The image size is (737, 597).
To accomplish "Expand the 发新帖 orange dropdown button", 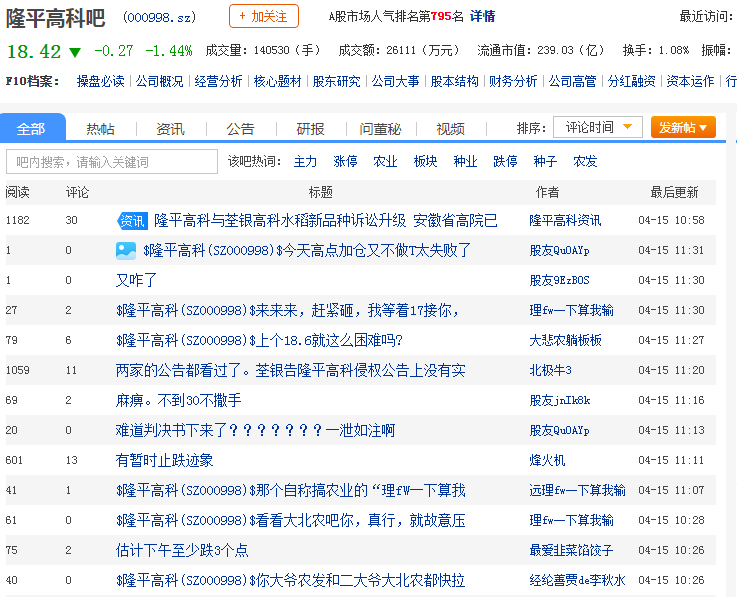I will (683, 127).
